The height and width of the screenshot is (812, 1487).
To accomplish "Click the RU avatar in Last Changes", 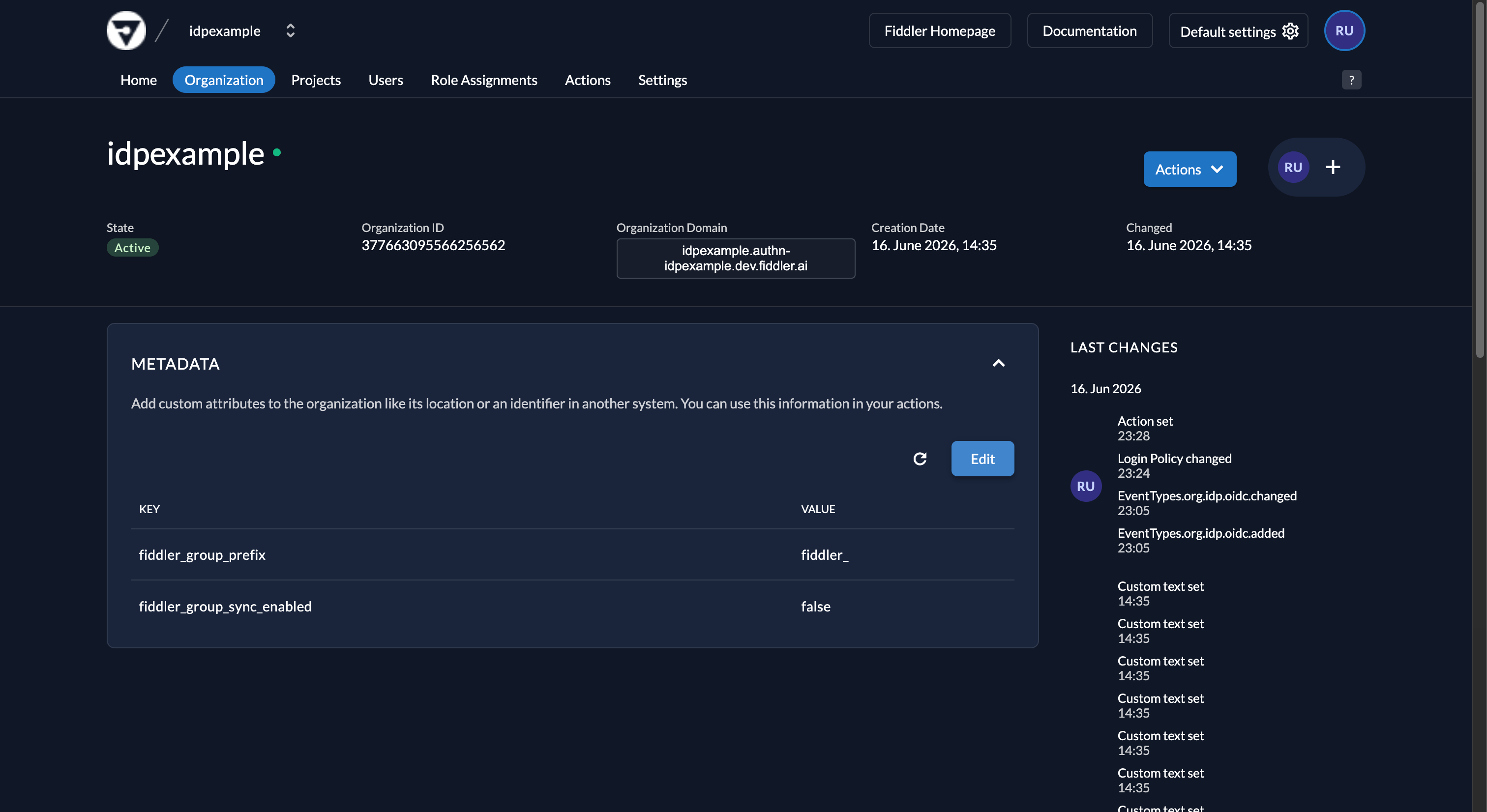I will pos(1085,486).
